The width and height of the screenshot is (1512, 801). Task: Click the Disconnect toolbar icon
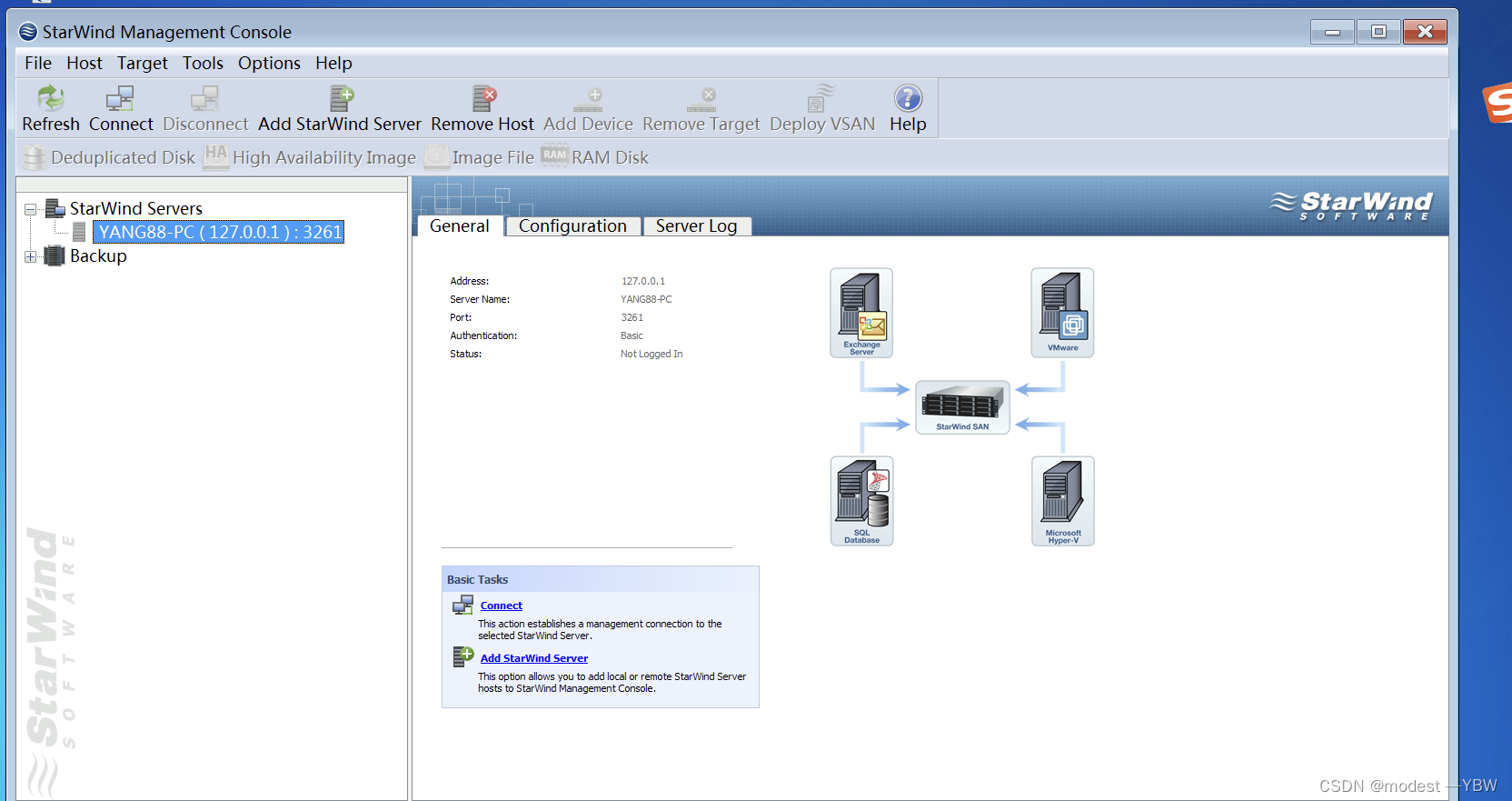pyautogui.click(x=205, y=97)
